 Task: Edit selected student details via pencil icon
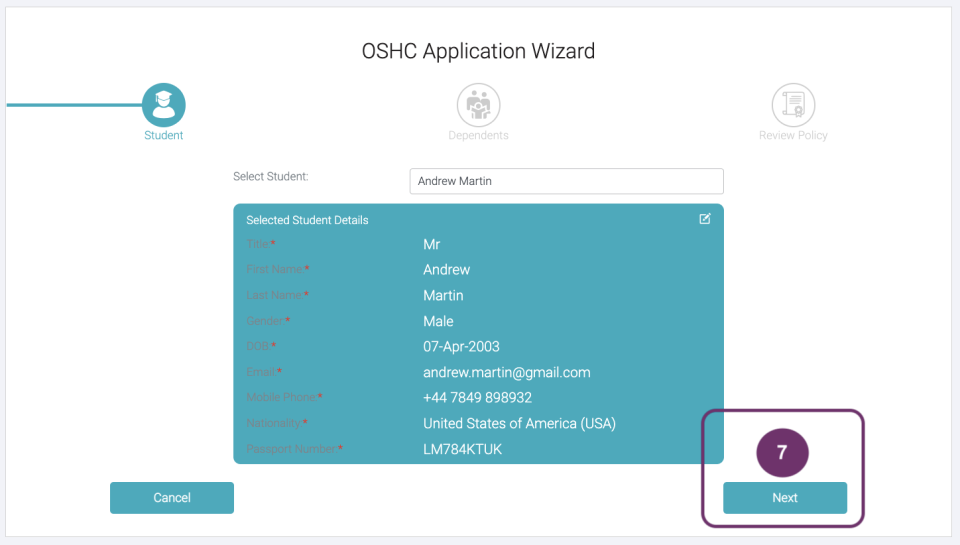point(705,219)
